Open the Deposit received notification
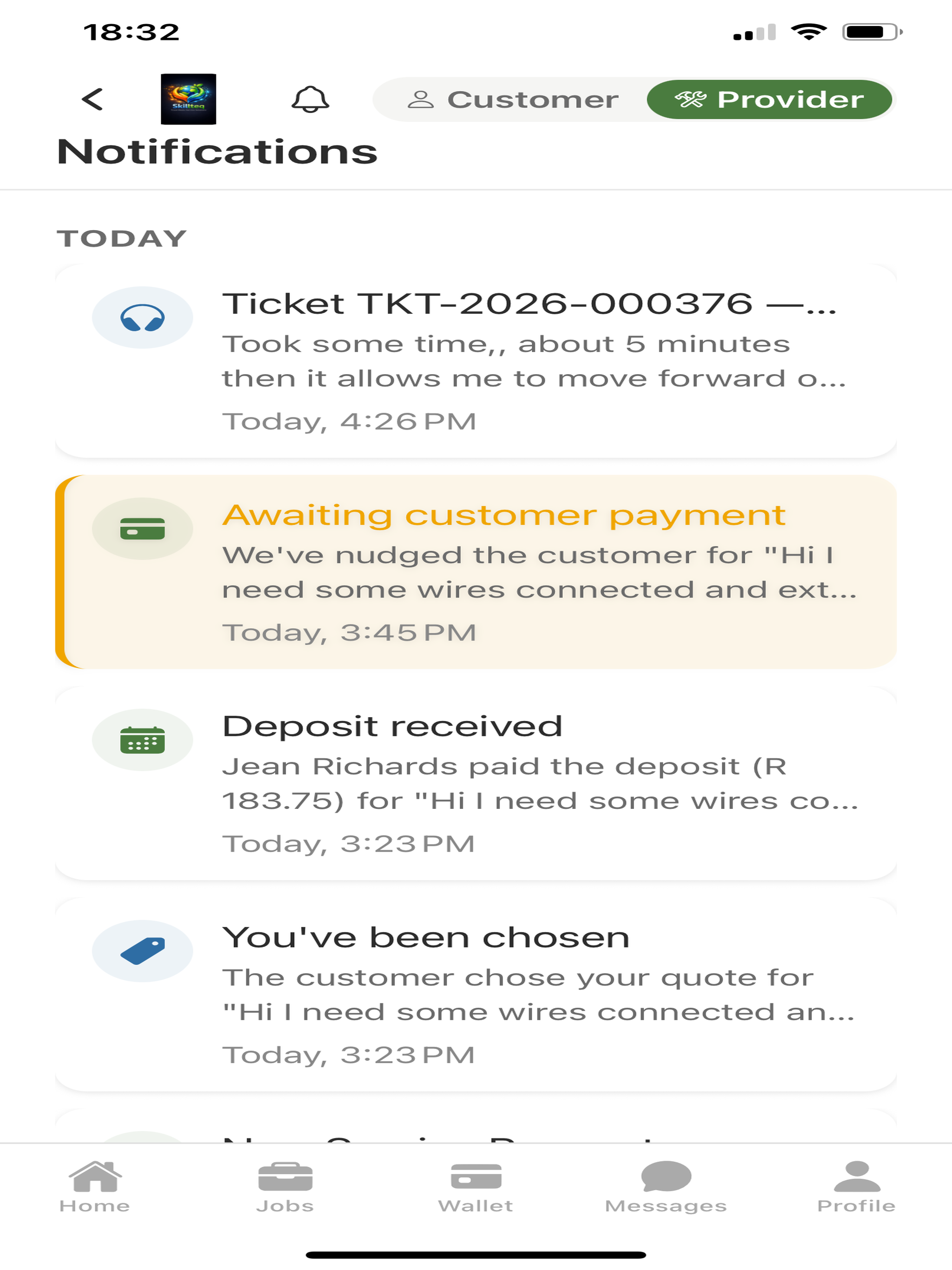The width and height of the screenshot is (952, 1270). [x=476, y=783]
